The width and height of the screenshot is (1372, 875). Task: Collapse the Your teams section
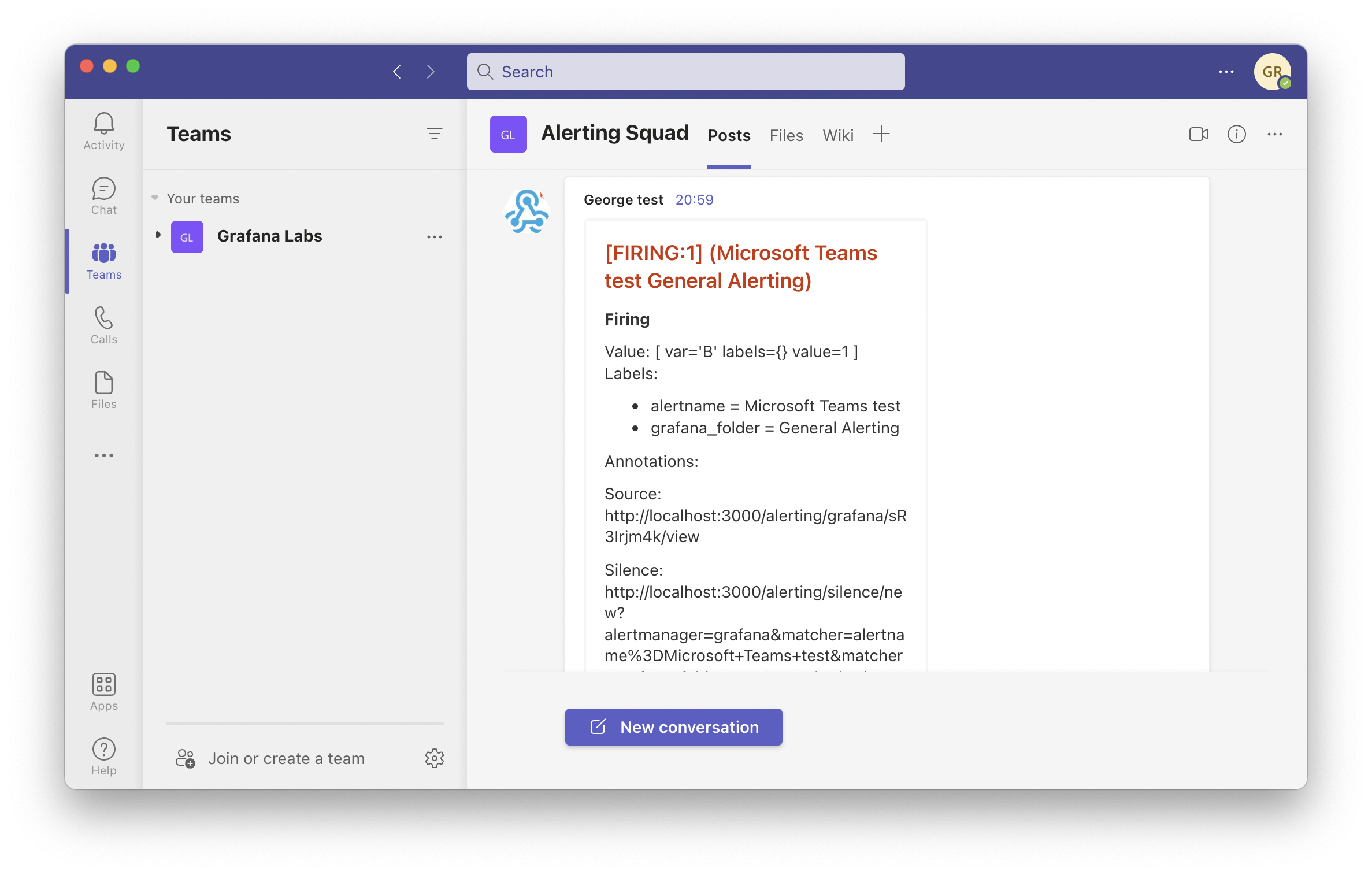point(154,198)
